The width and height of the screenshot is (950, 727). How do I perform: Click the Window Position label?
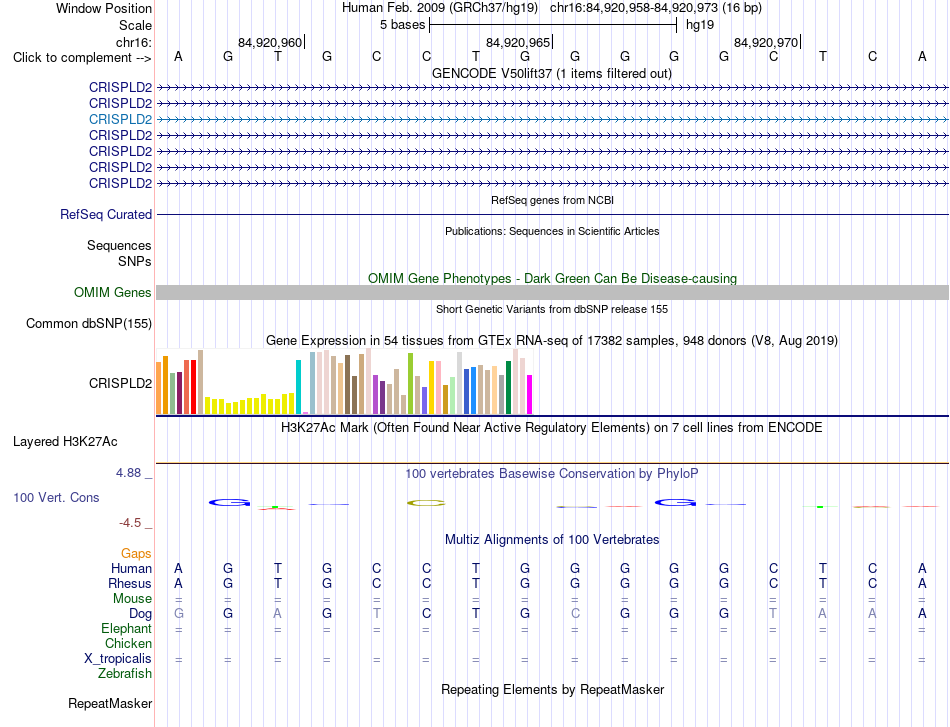[x=104, y=8]
